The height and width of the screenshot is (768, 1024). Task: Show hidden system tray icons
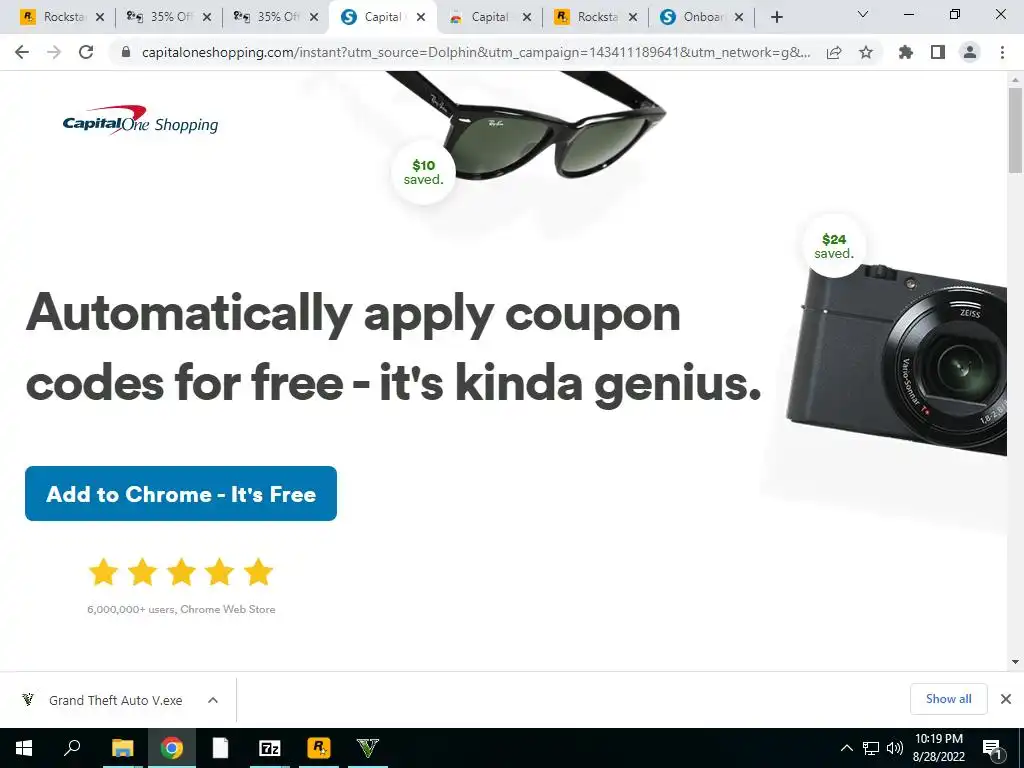(846, 748)
